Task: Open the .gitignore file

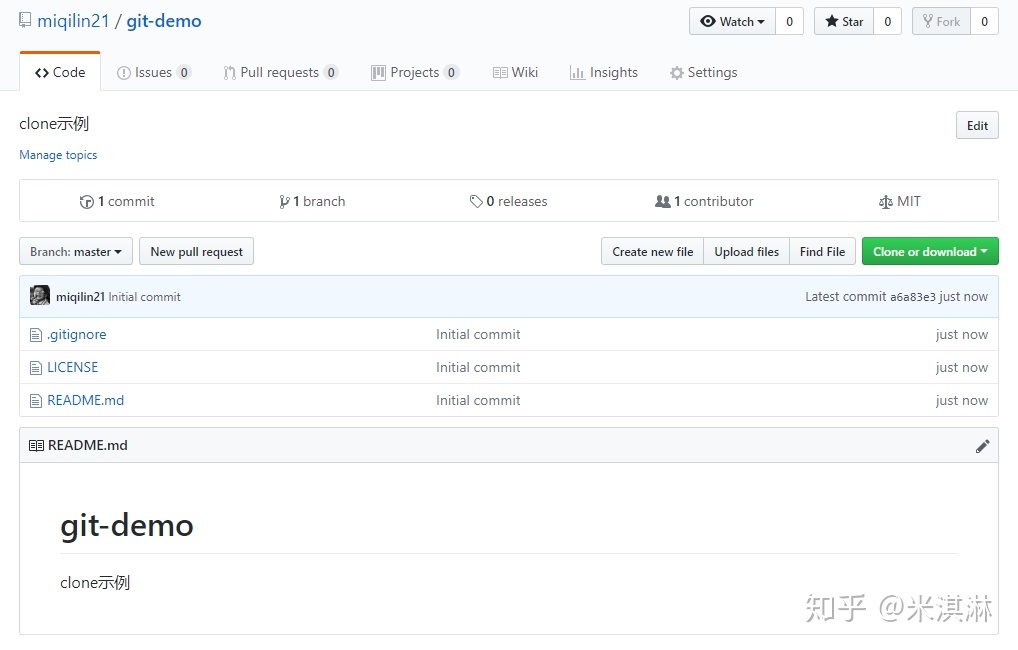Action: point(77,334)
